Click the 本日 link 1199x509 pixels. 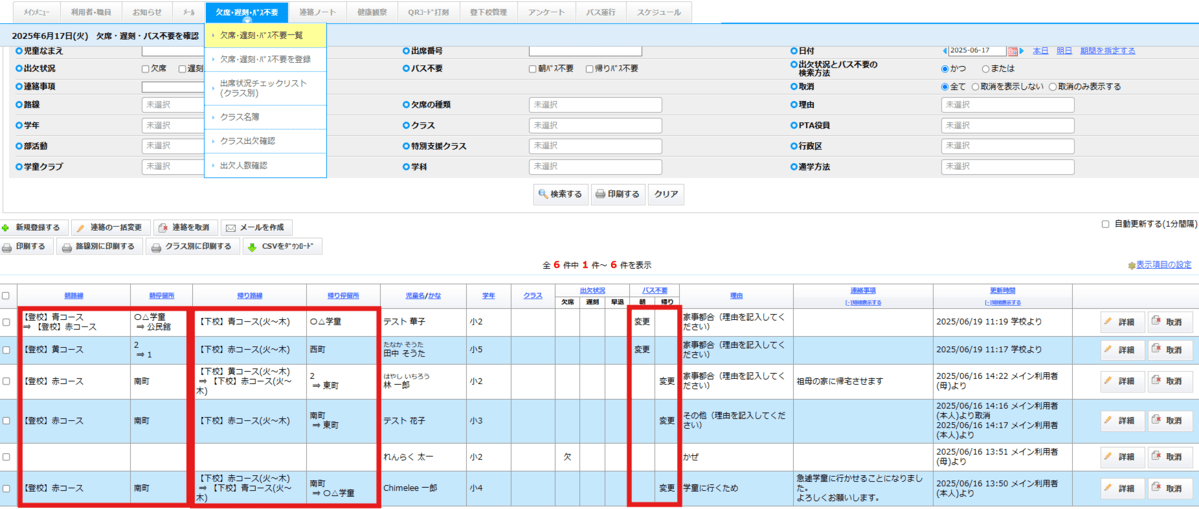pos(1040,50)
